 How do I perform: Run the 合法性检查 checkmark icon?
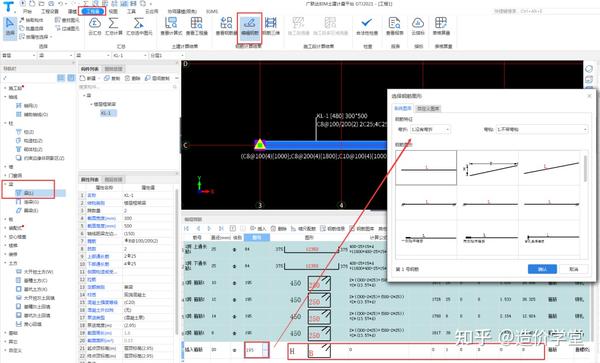(367, 26)
